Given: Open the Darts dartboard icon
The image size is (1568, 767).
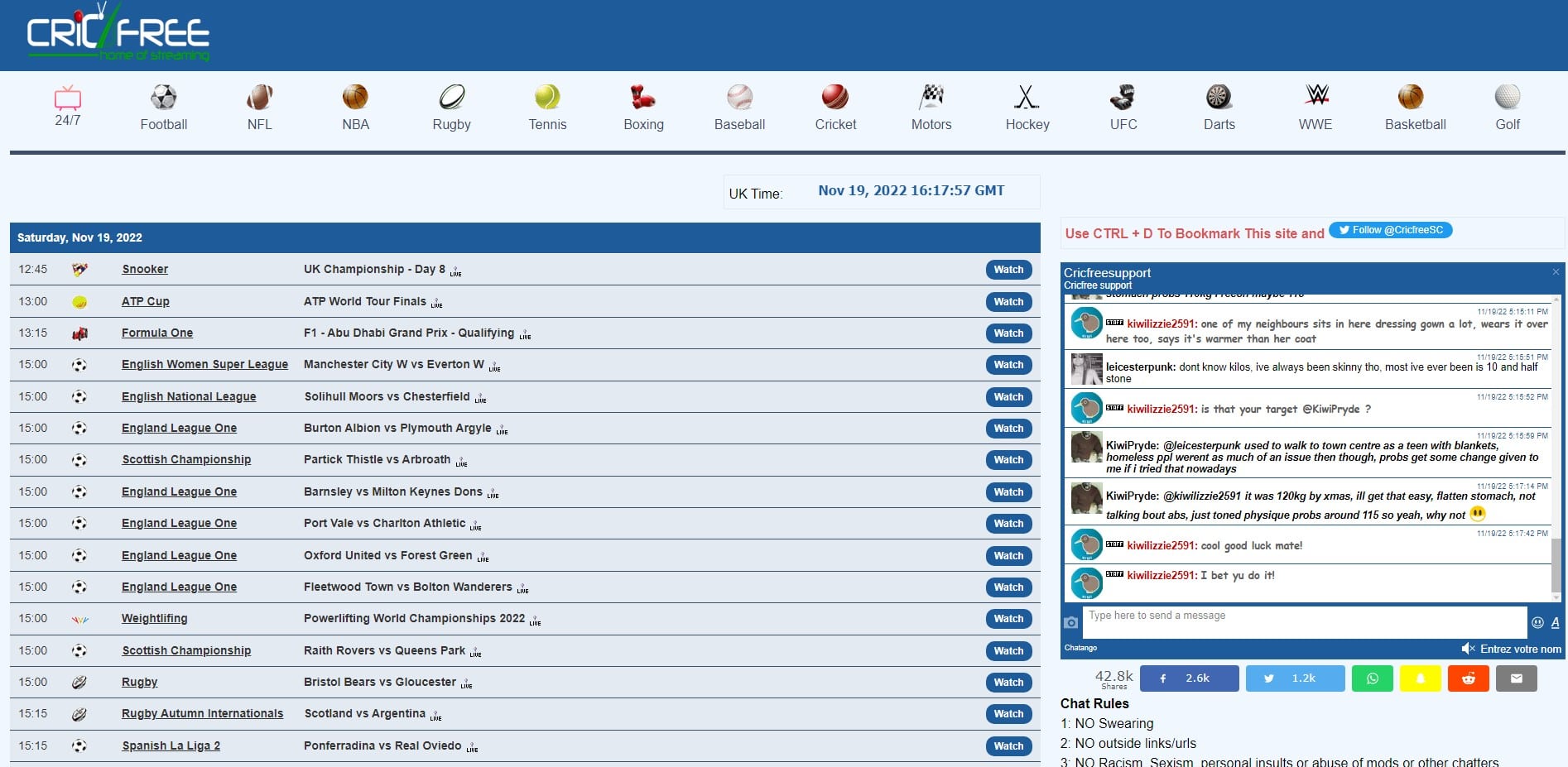Looking at the screenshot, I should [1219, 98].
